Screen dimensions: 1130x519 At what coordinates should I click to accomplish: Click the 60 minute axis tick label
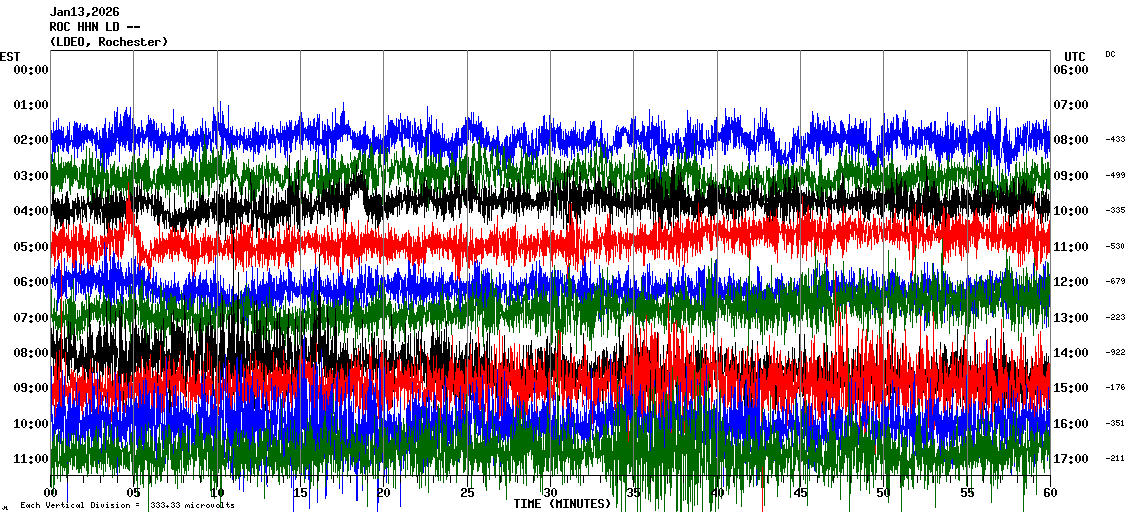(x=1049, y=493)
